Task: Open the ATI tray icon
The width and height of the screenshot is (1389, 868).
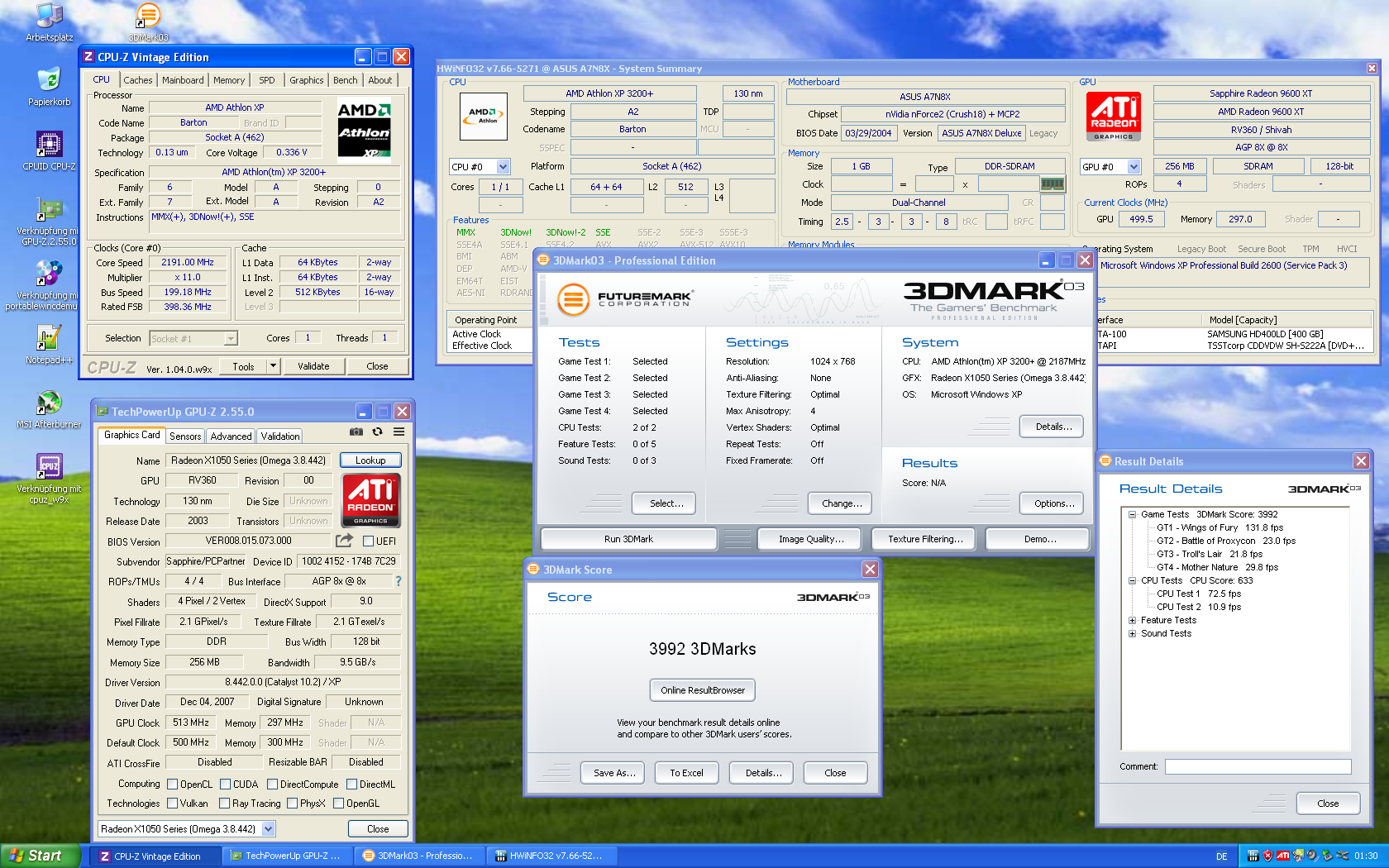Action: pos(1283,856)
